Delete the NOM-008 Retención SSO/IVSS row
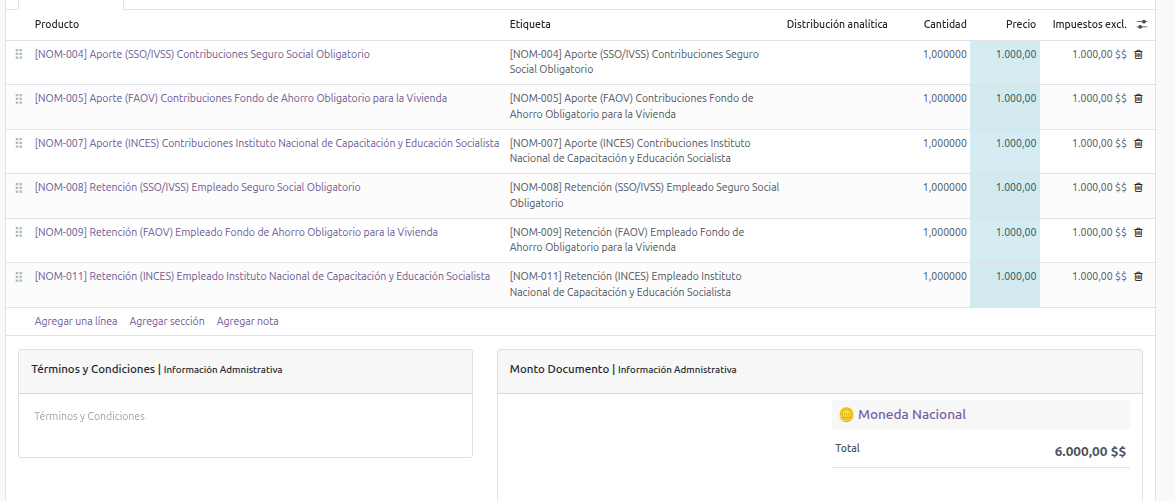Screen dimensions: 1175x501 pyautogui.click(x=1138, y=188)
